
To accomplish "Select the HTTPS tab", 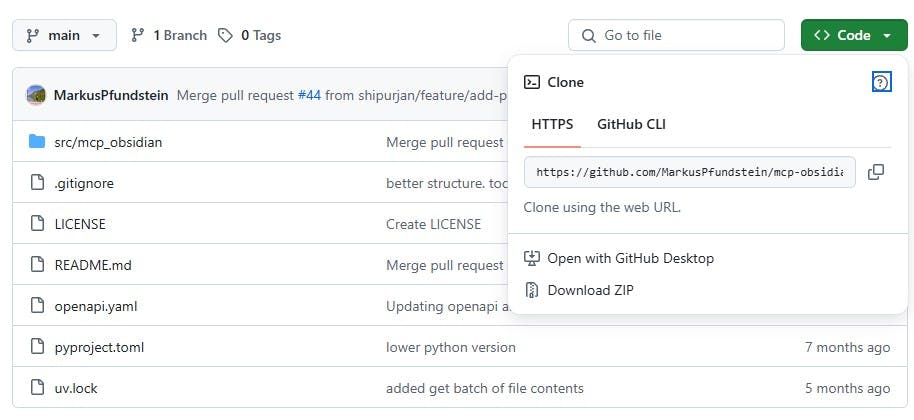I will tap(552, 124).
